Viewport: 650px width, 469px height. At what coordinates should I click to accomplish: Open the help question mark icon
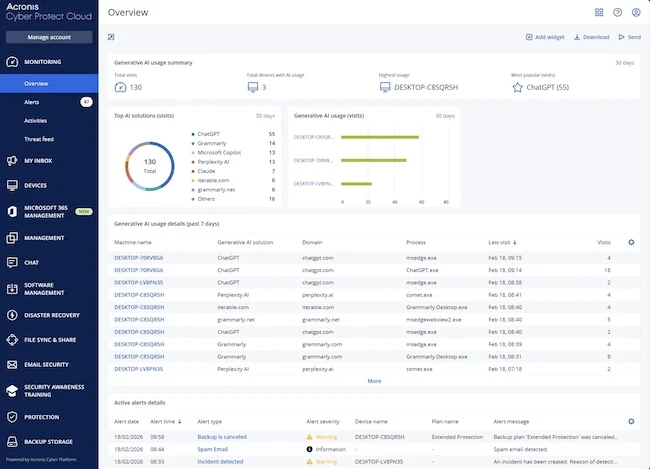point(618,12)
